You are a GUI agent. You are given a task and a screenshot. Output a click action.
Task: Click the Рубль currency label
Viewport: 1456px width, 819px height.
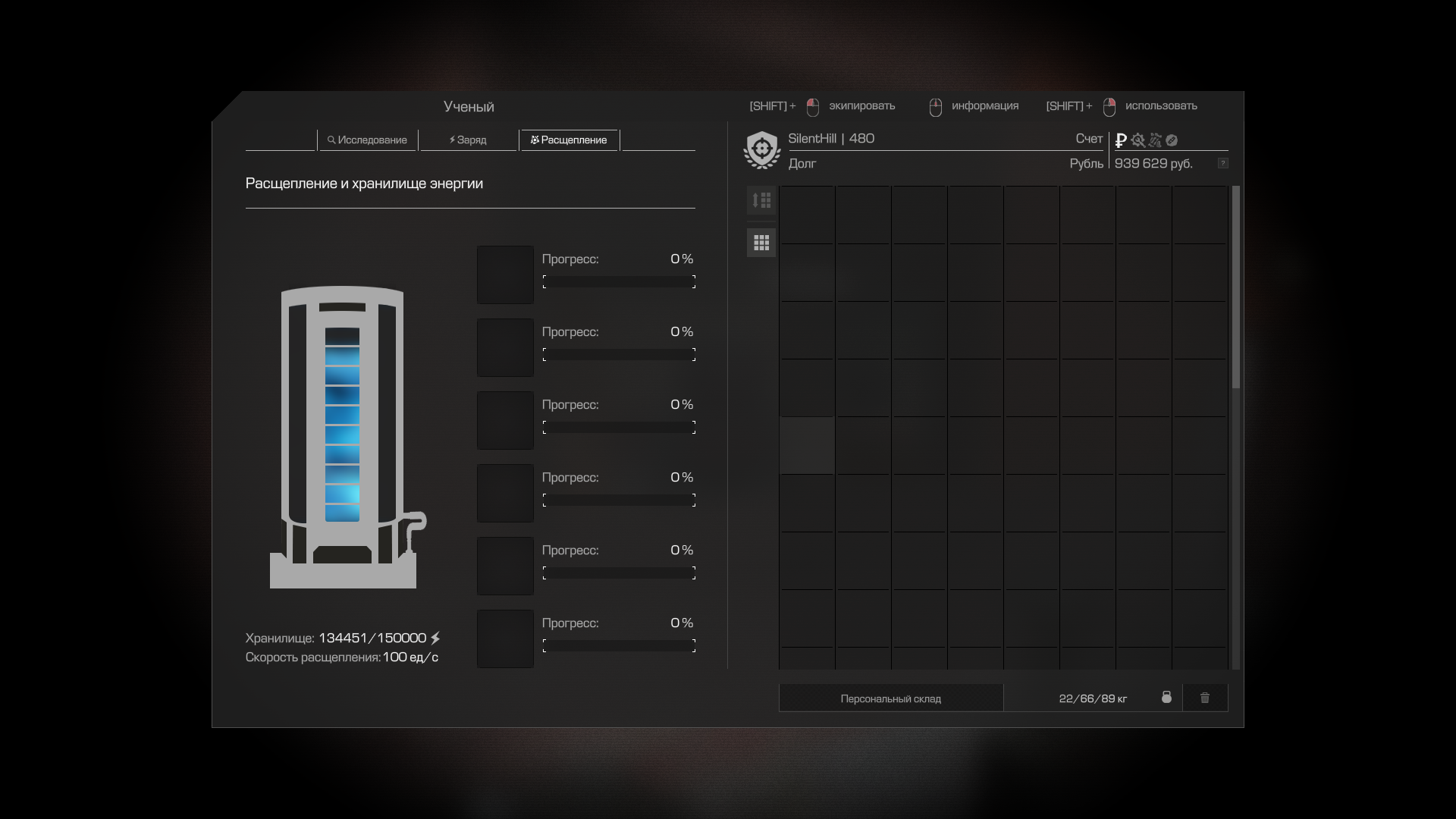(1087, 163)
